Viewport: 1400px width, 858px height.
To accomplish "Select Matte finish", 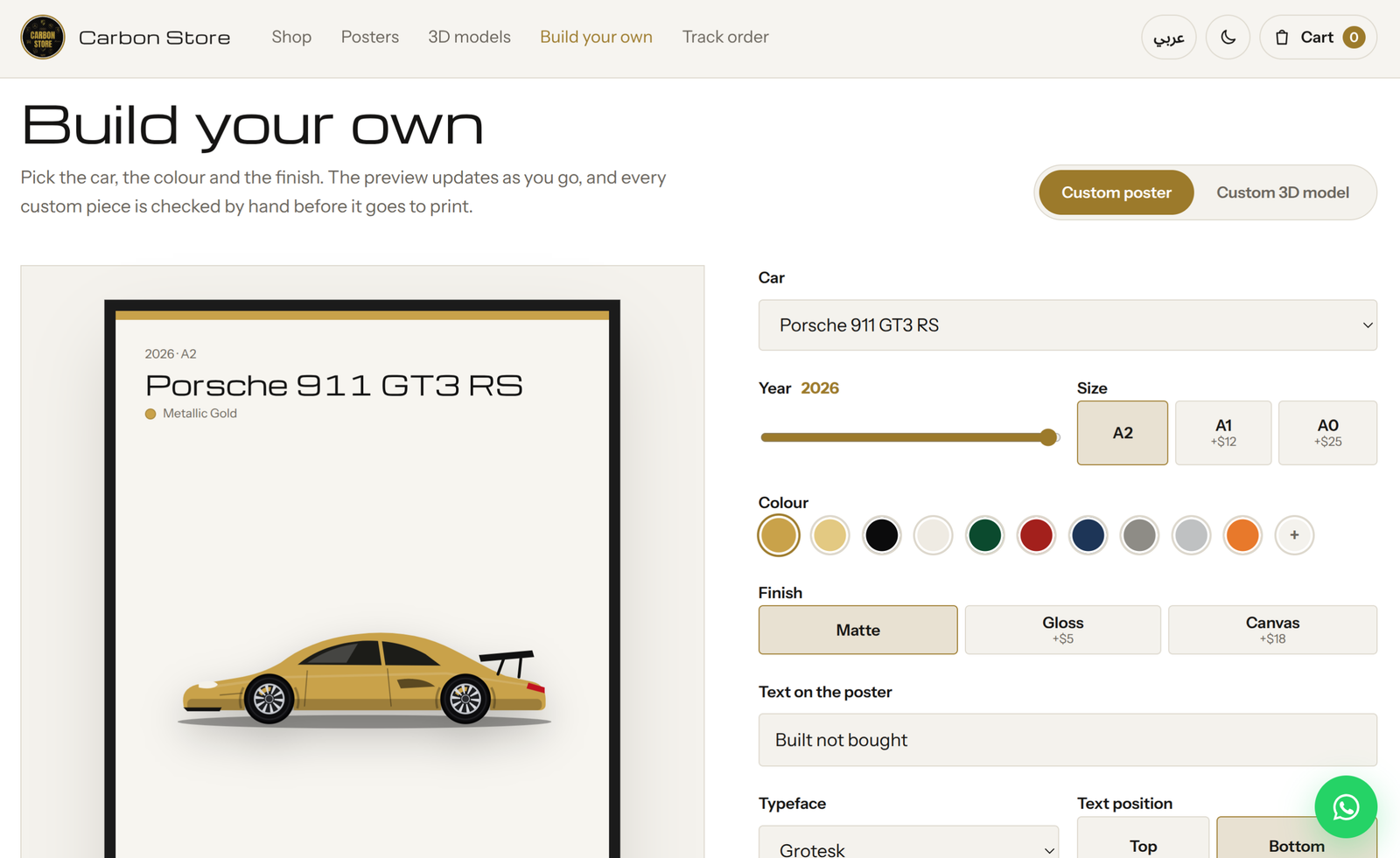I will click(x=857, y=630).
